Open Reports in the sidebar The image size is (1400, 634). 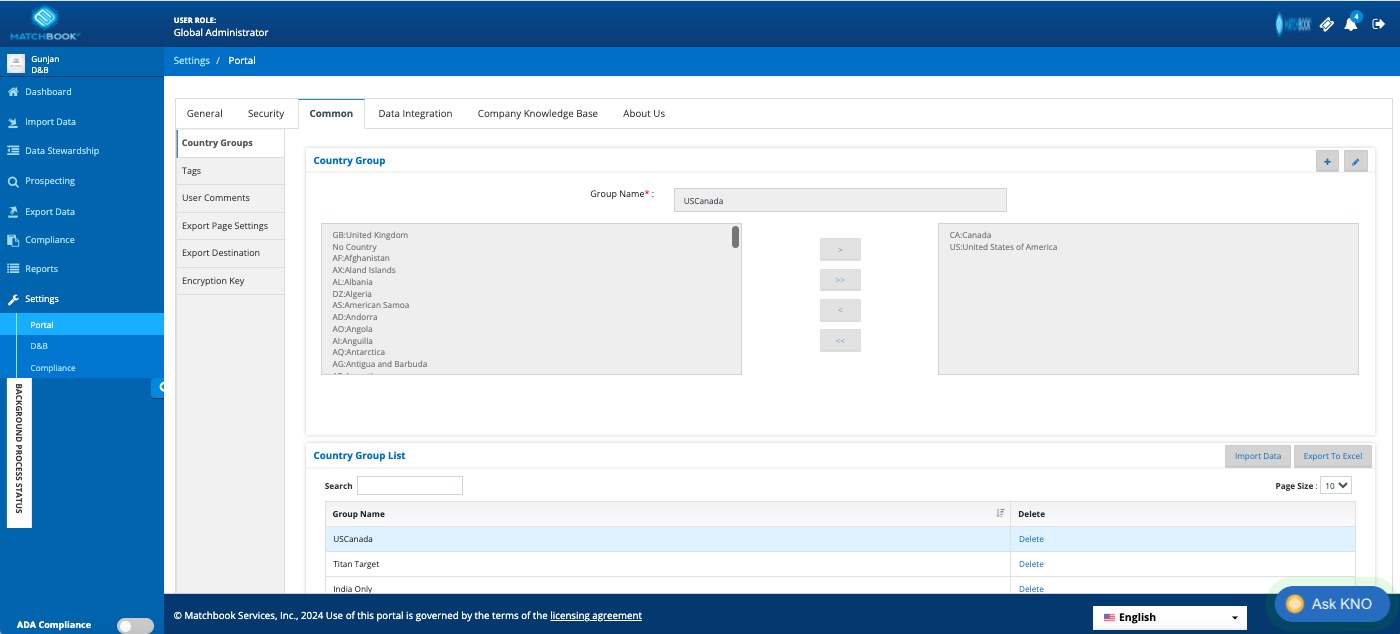coord(41,269)
